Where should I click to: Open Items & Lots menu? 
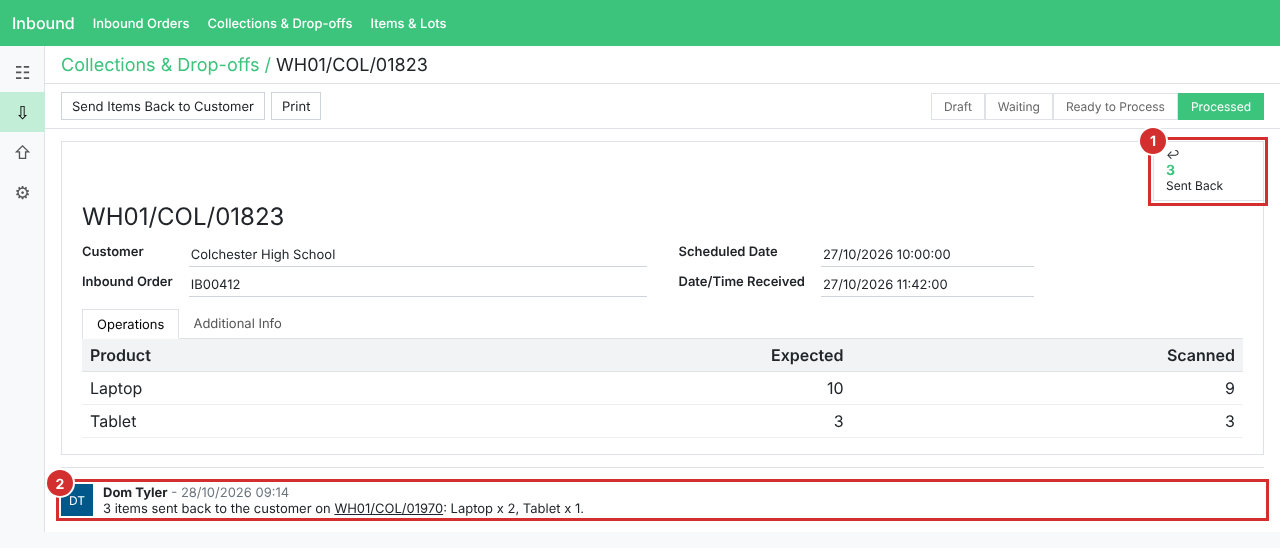coord(408,23)
